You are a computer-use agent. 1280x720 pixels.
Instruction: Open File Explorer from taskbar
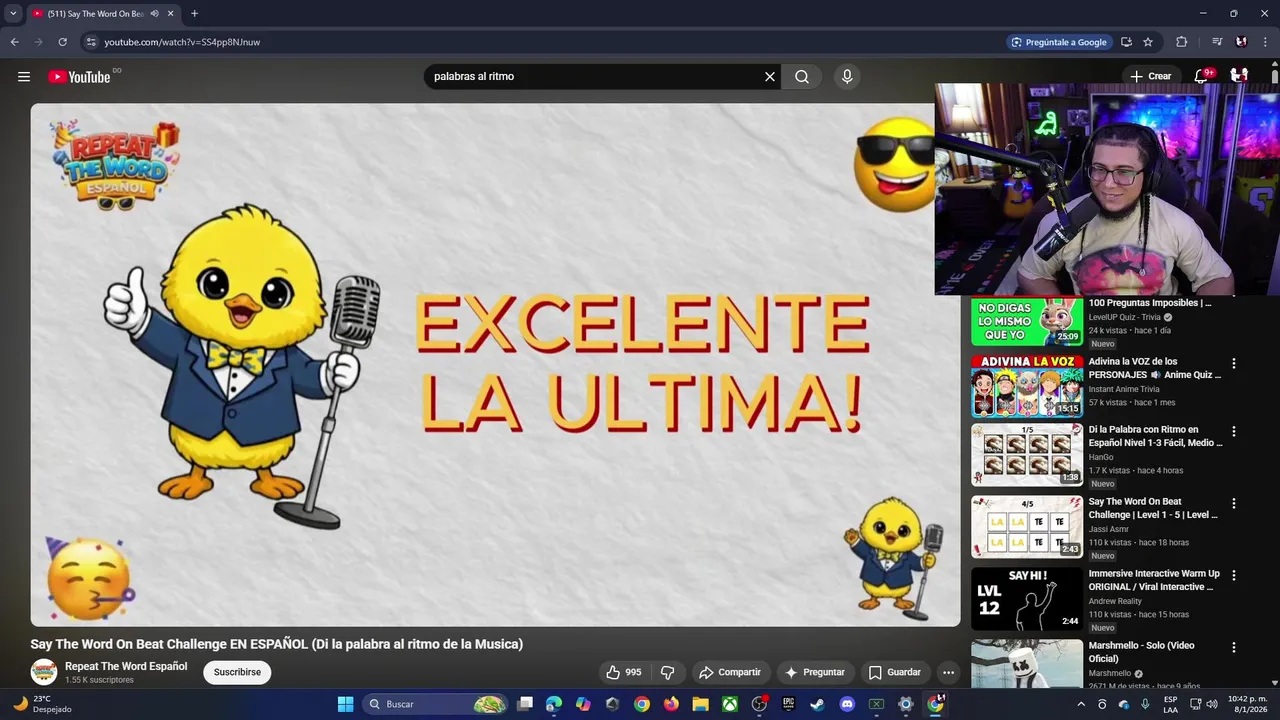click(x=700, y=704)
